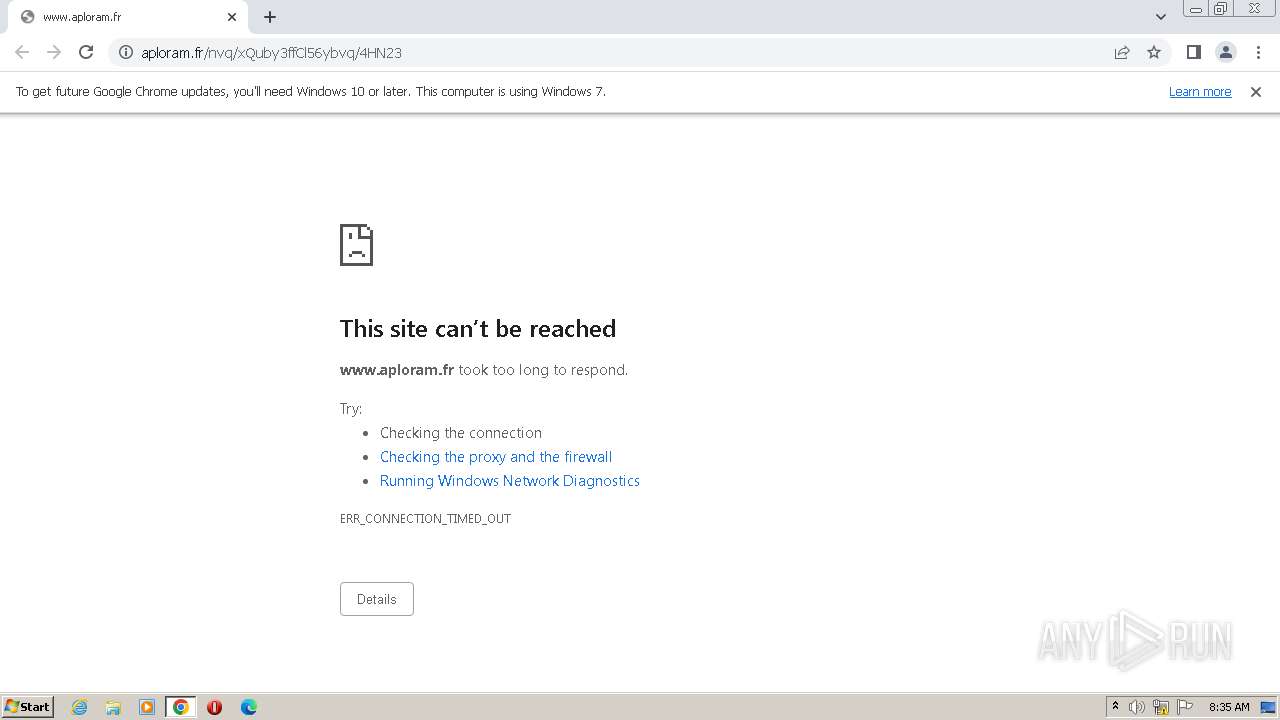Click the back navigation arrow

coord(22,52)
